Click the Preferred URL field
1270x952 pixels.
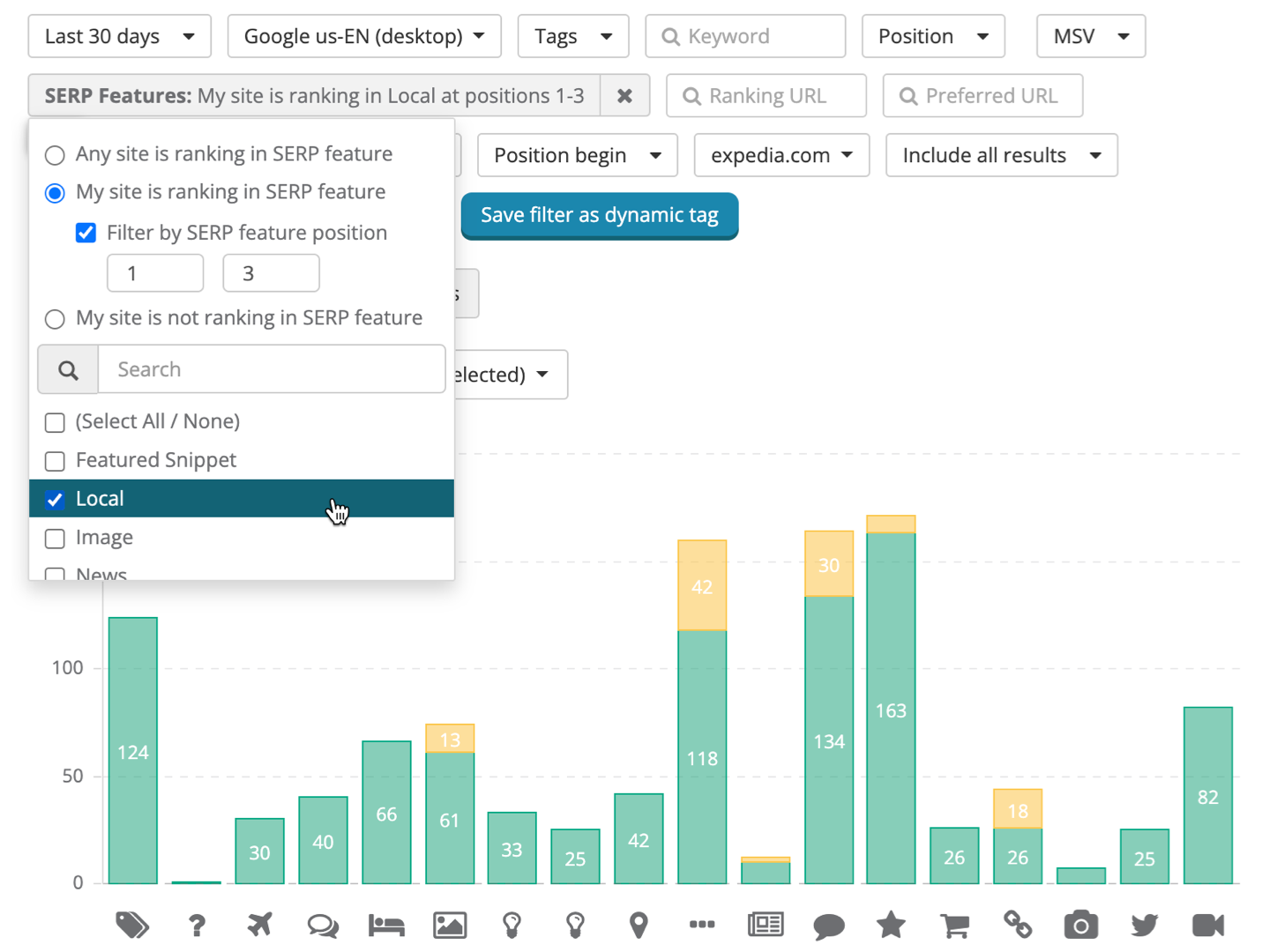[982, 96]
